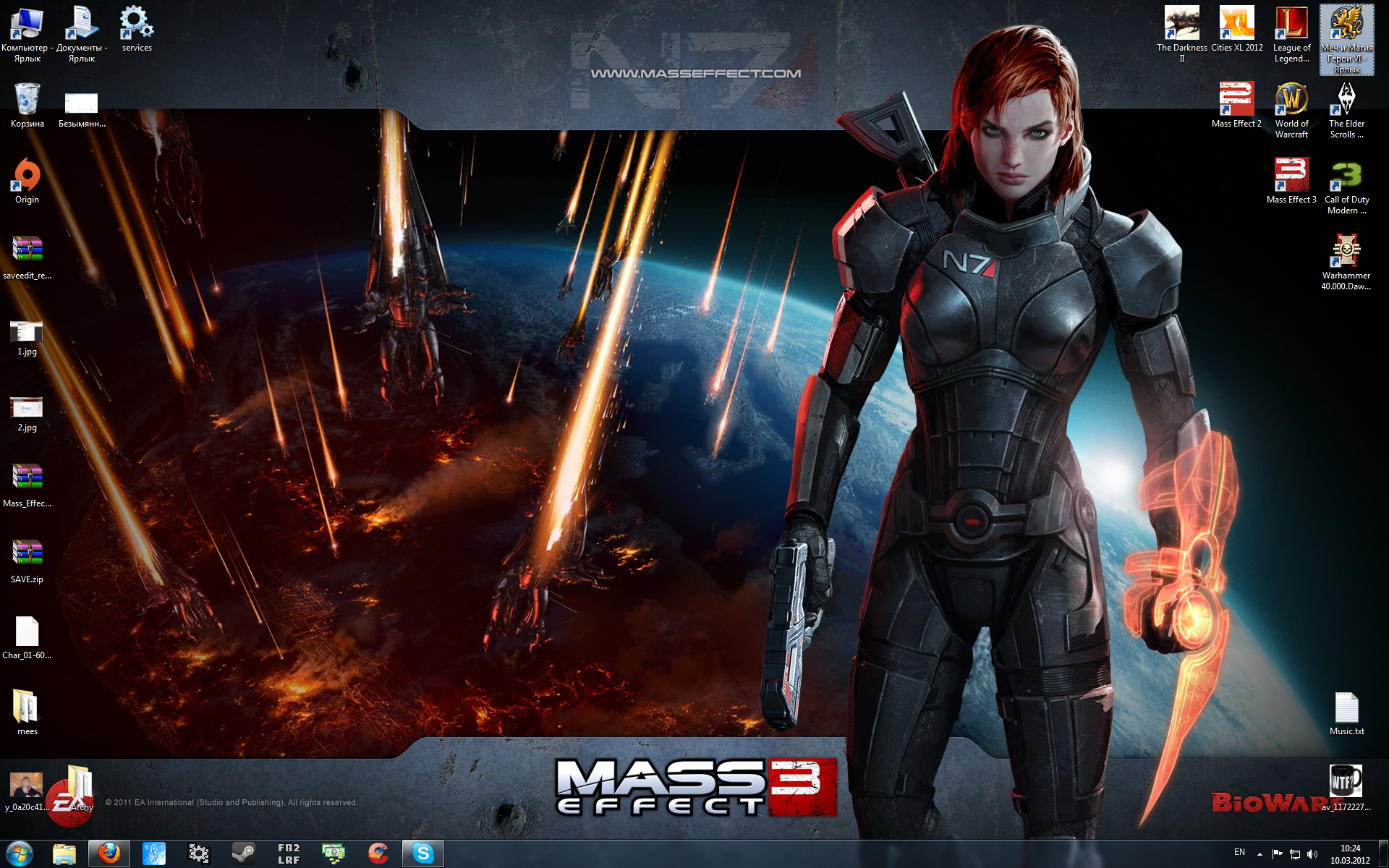Open the Документы shortcut desktop icon

coord(82,34)
